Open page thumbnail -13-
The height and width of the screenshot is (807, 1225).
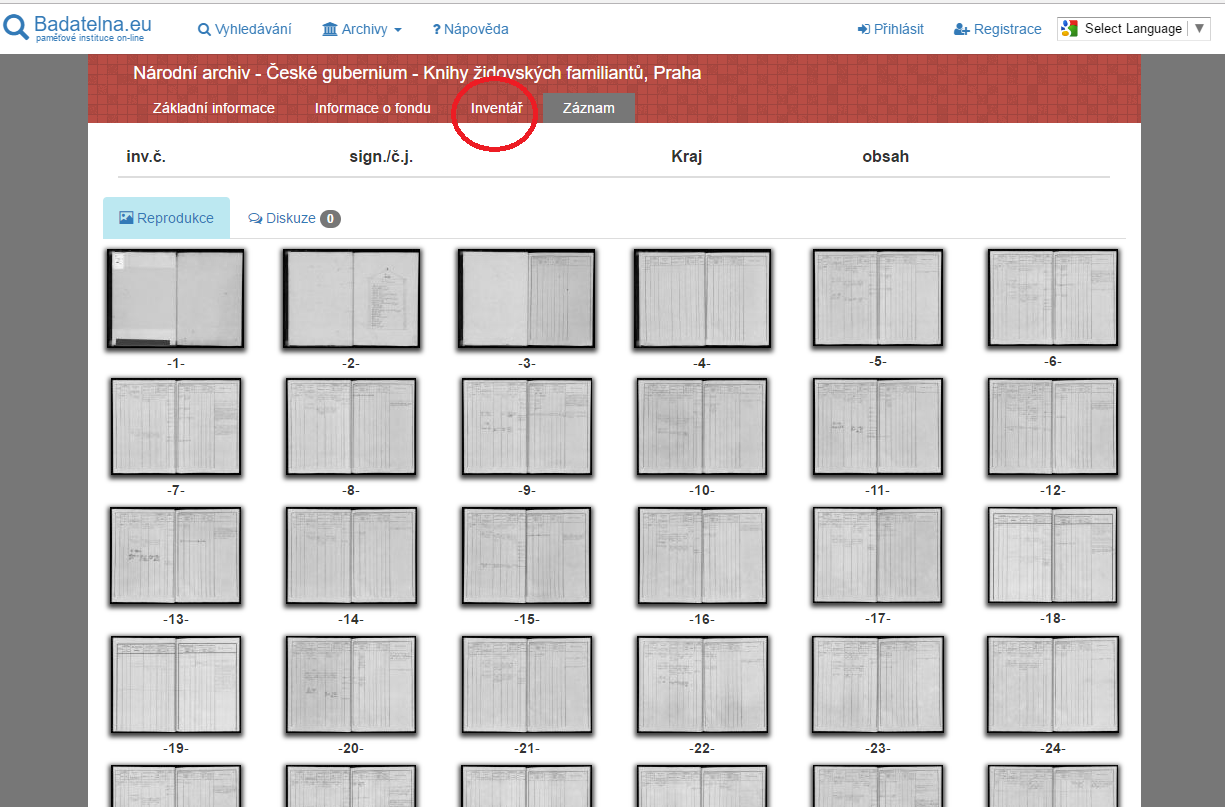tap(176, 556)
